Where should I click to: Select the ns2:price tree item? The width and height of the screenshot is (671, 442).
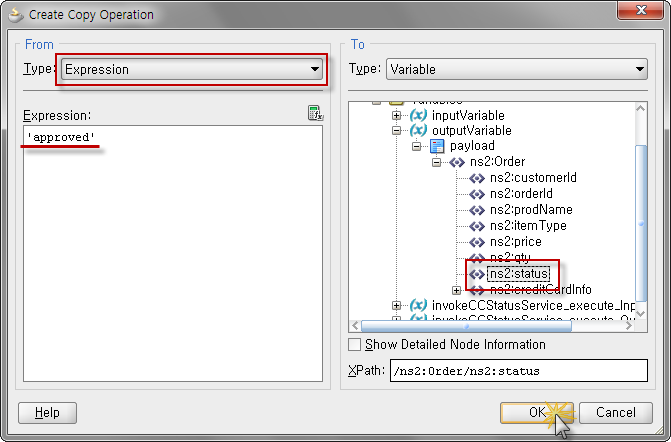[x=516, y=242]
